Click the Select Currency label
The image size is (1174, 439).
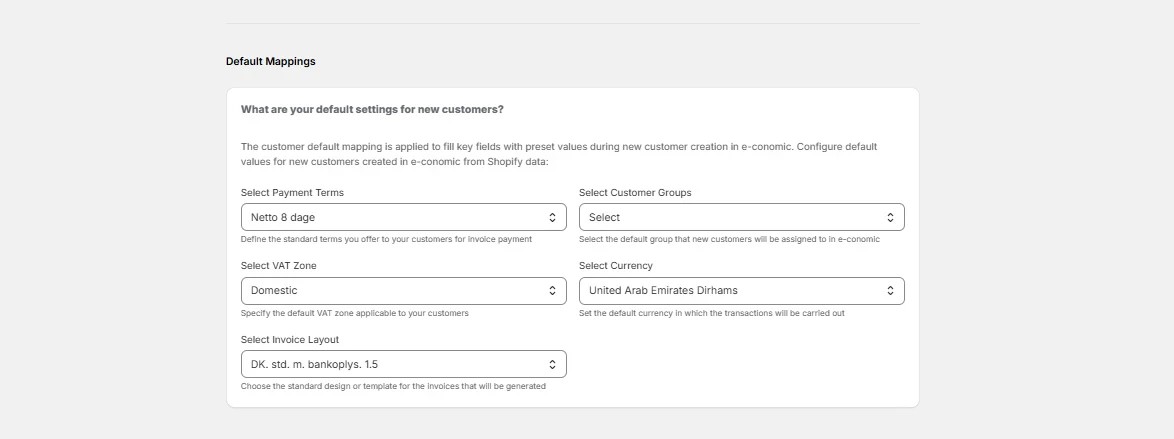615,265
